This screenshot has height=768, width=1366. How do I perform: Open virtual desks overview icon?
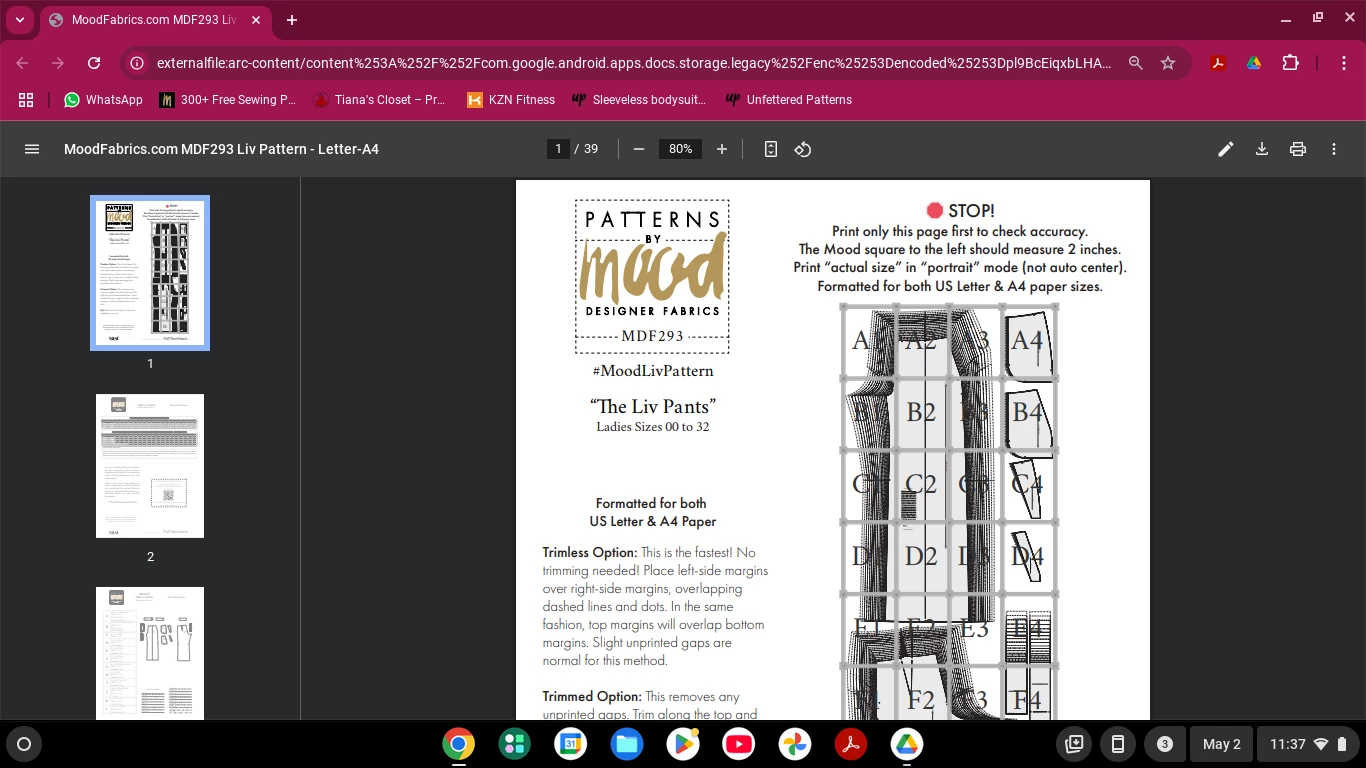[x=1075, y=744]
